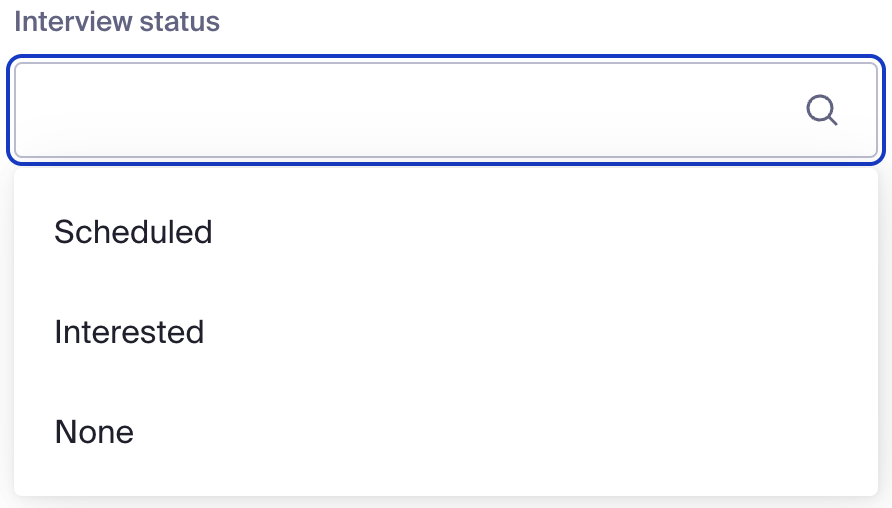Click the Interview status field heading text

coord(117,21)
